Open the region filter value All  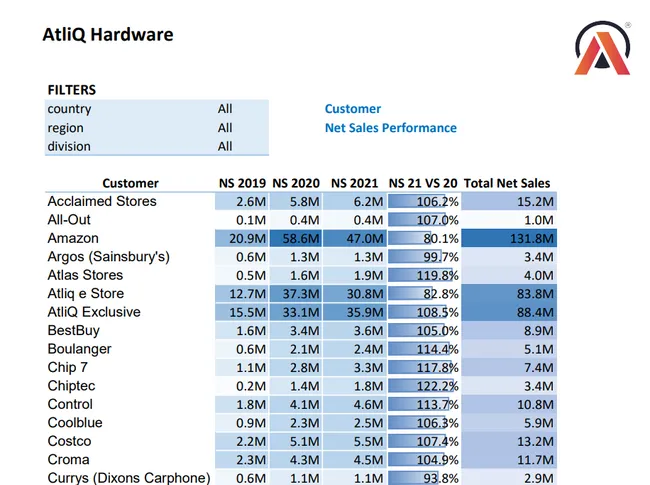point(225,128)
